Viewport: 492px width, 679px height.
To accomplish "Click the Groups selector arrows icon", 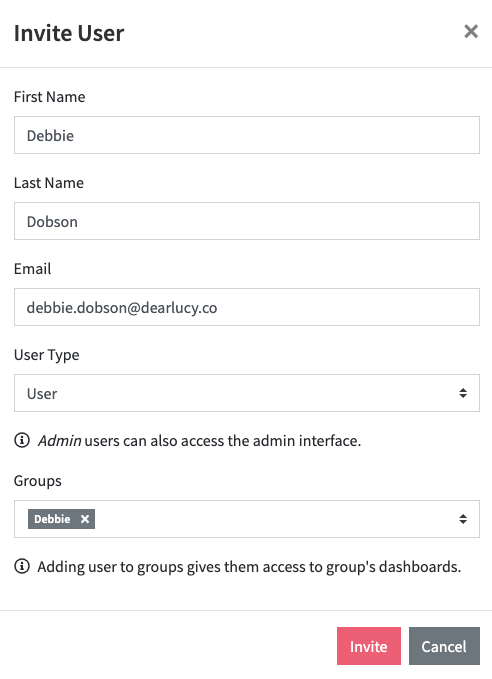I will click(x=463, y=519).
